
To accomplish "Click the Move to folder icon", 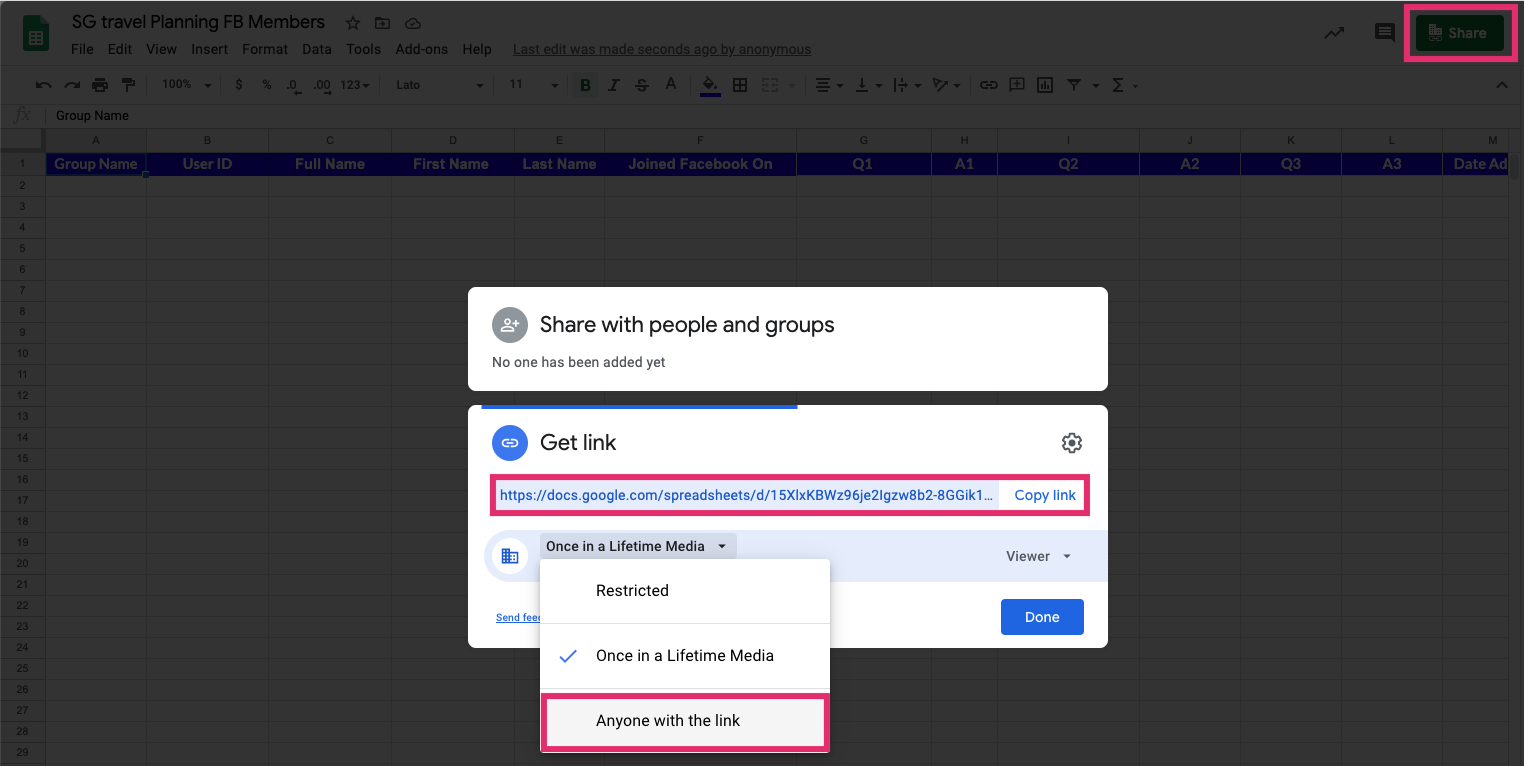I will (382, 23).
